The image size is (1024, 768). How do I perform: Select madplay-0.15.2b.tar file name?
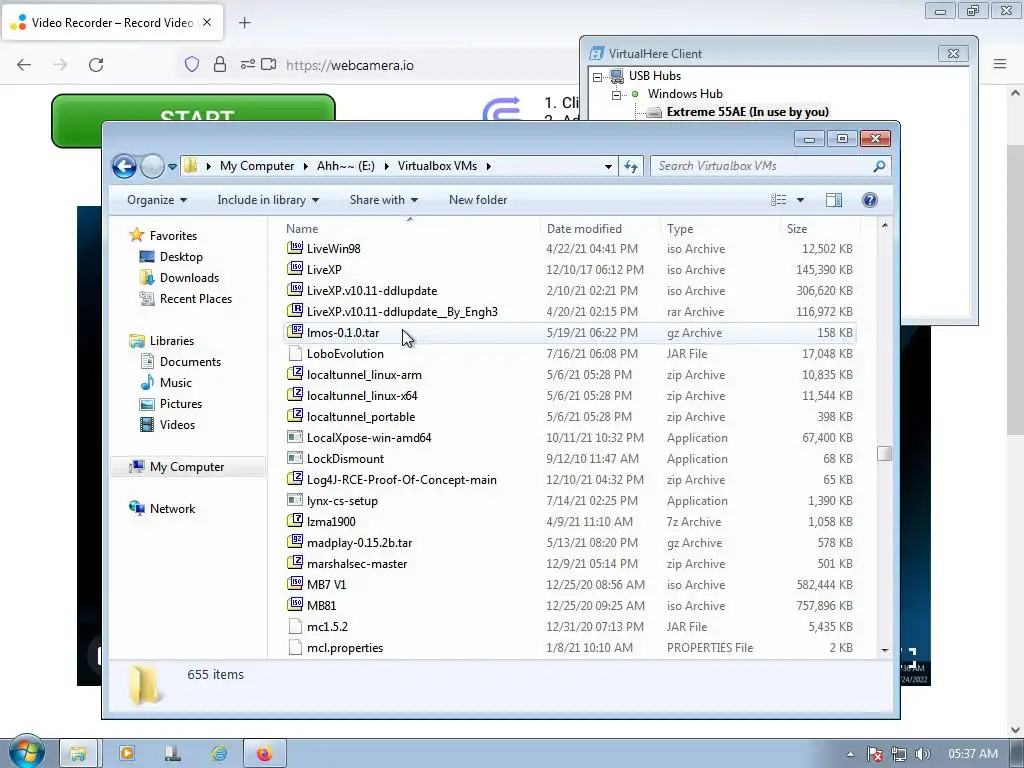359,543
